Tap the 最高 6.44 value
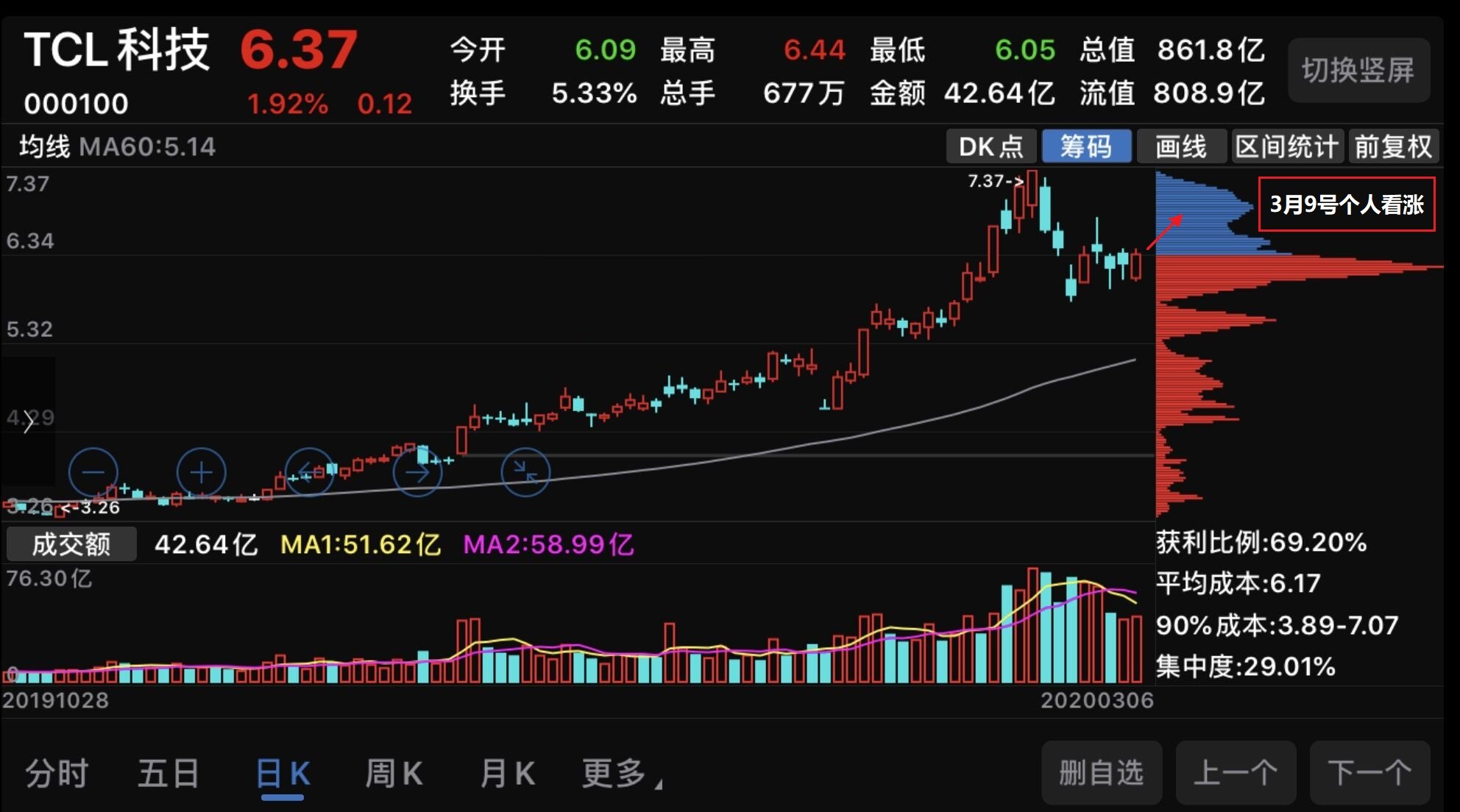Image resolution: width=1460 pixels, height=812 pixels. pos(814,50)
